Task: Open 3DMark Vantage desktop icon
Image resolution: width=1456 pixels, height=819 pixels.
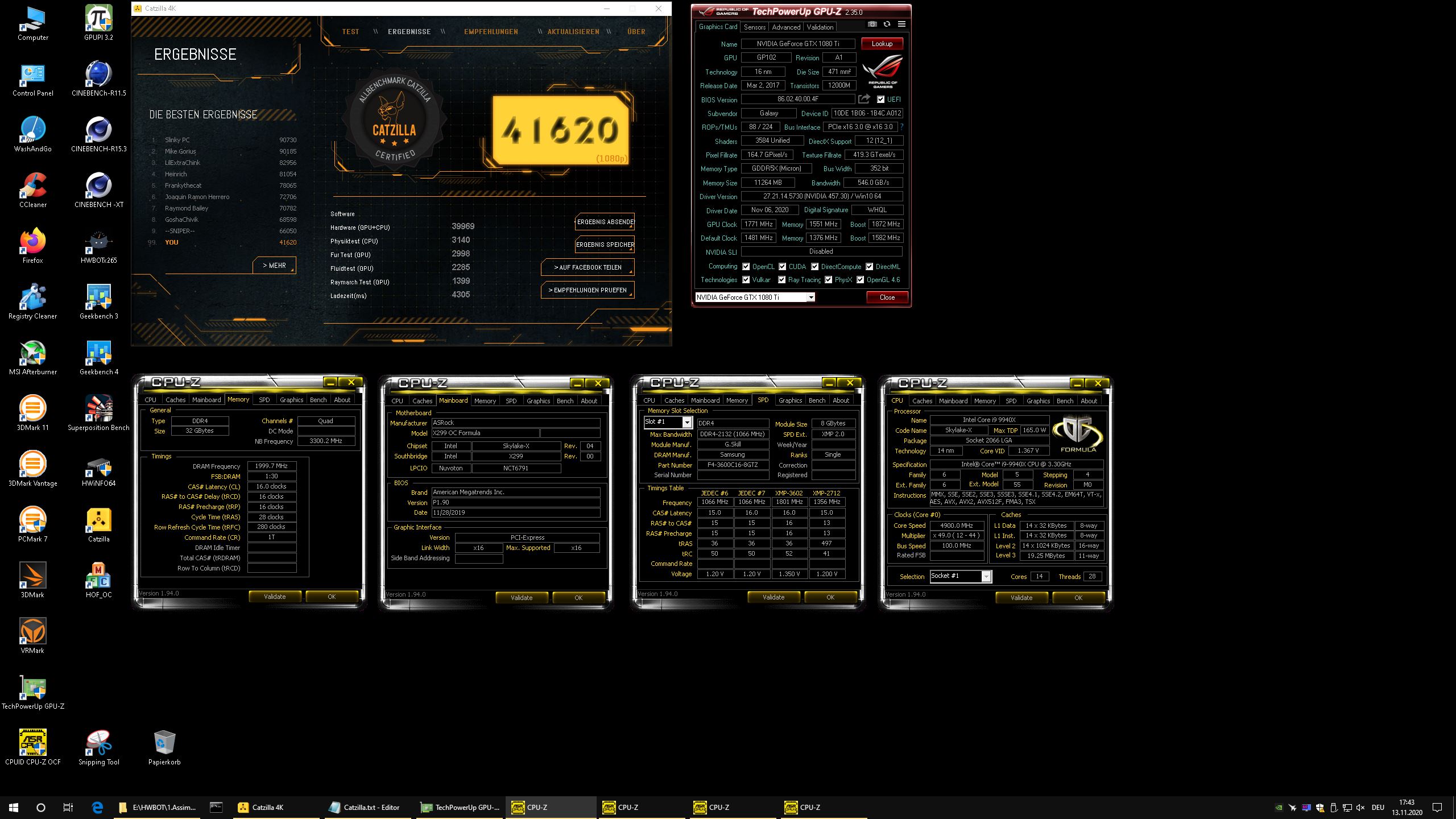Action: 33,469
